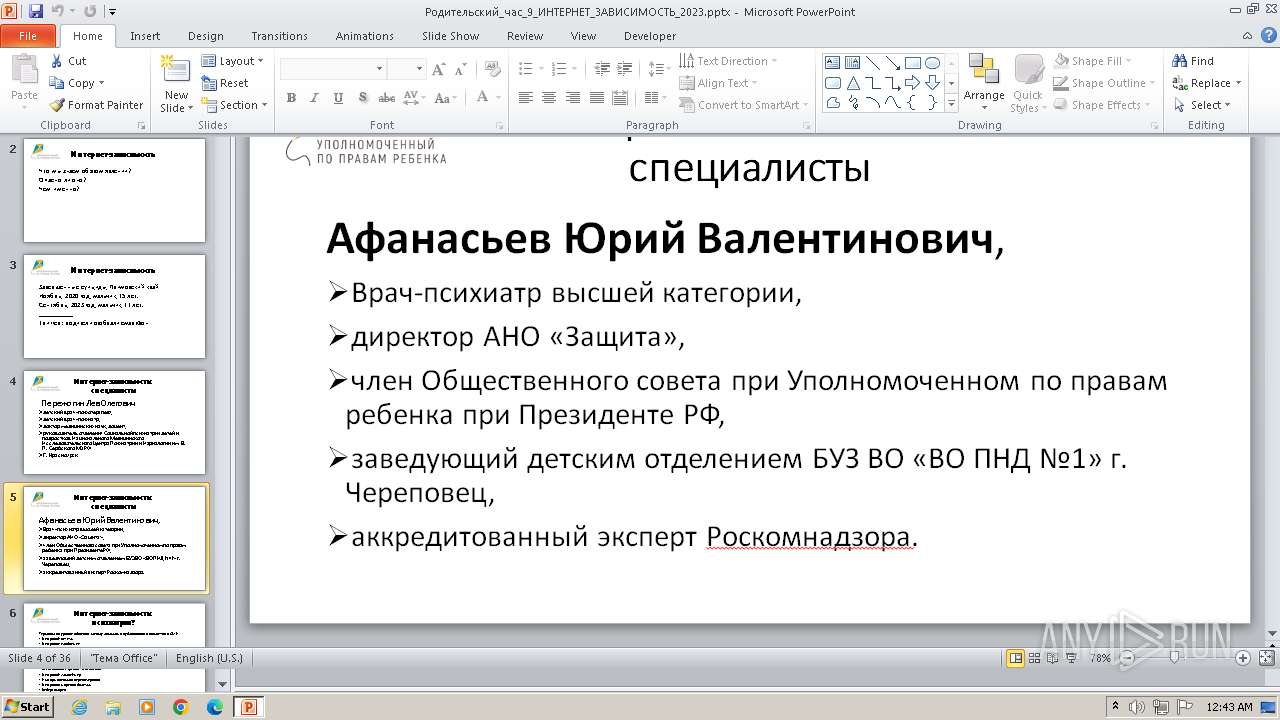The image size is (1280, 720).
Task: Center paragraph text
Action: coord(549,98)
